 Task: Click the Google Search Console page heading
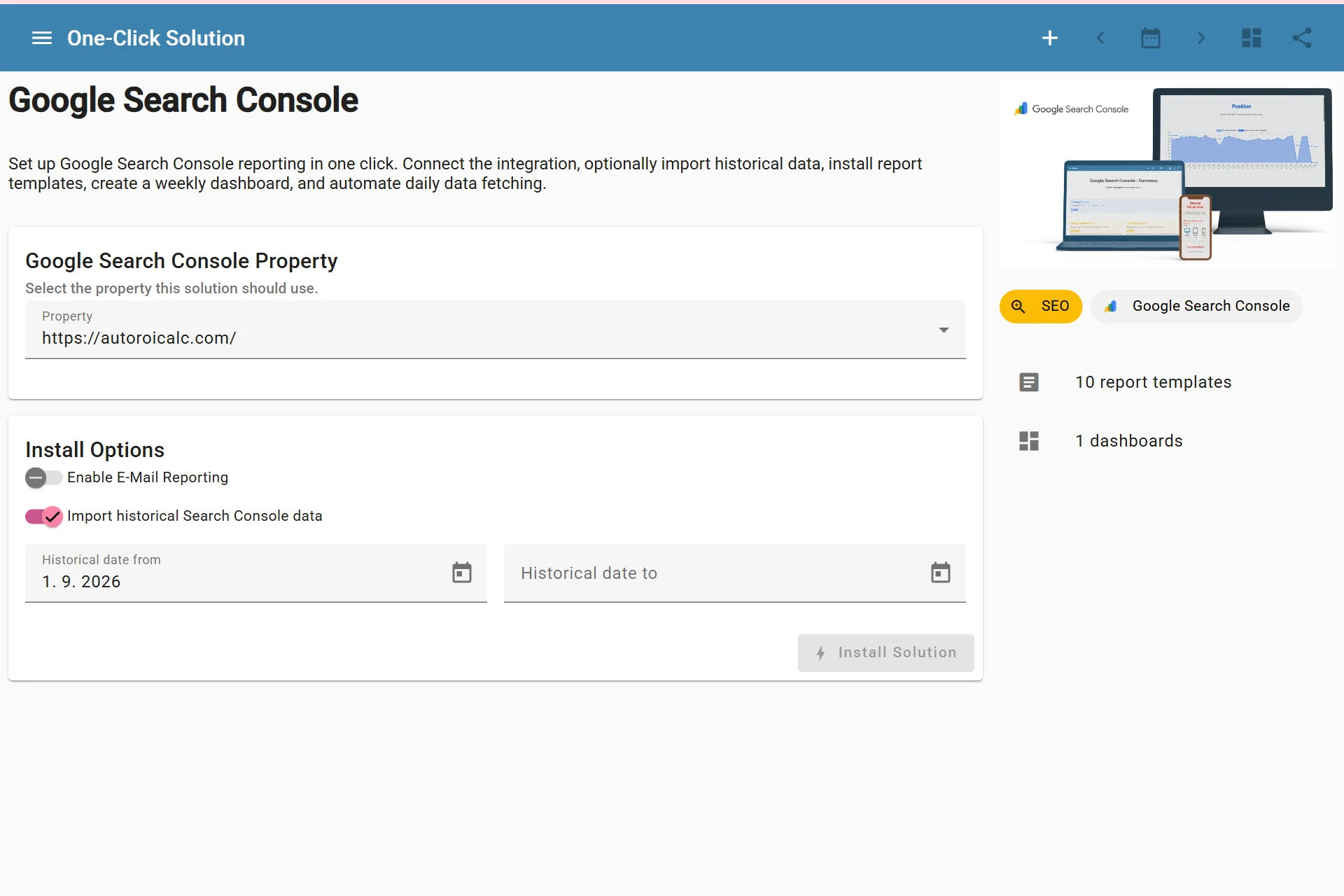[183, 99]
